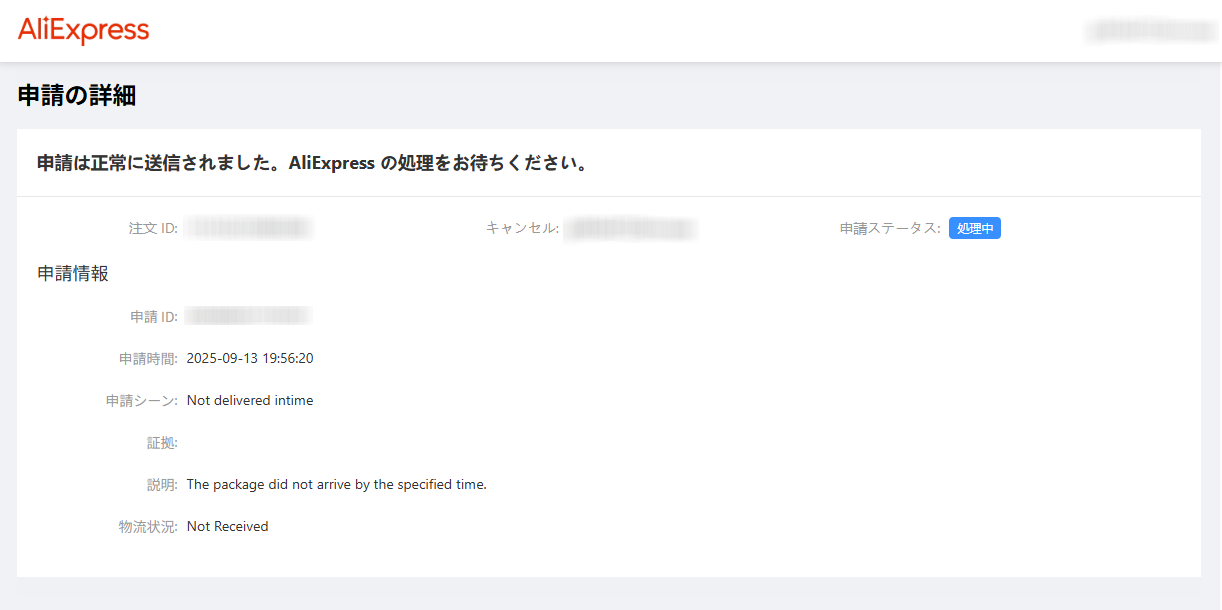This screenshot has height=610, width=1222.
Task: Click the Not delivered intime text
Action: point(250,400)
